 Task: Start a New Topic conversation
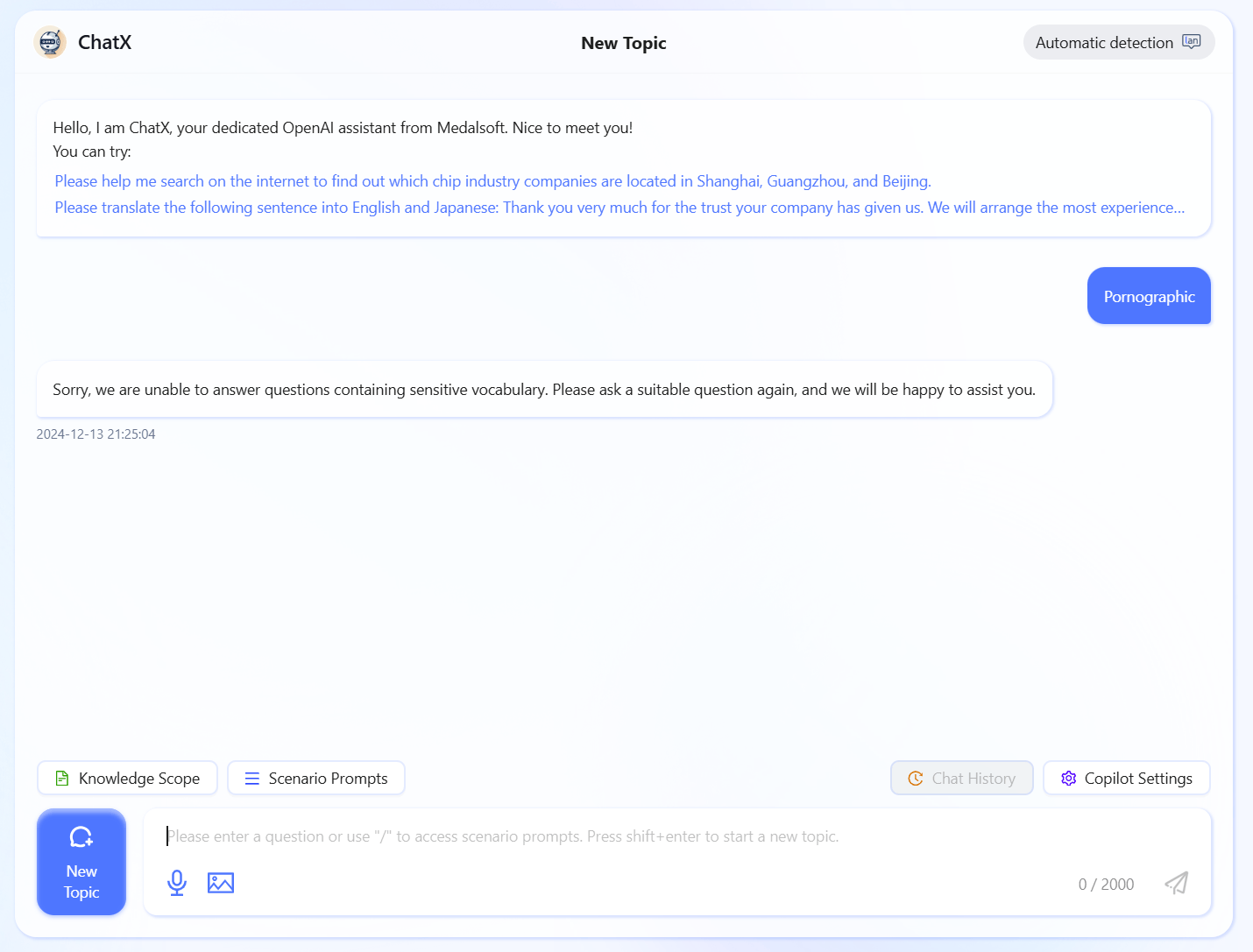[x=81, y=862]
